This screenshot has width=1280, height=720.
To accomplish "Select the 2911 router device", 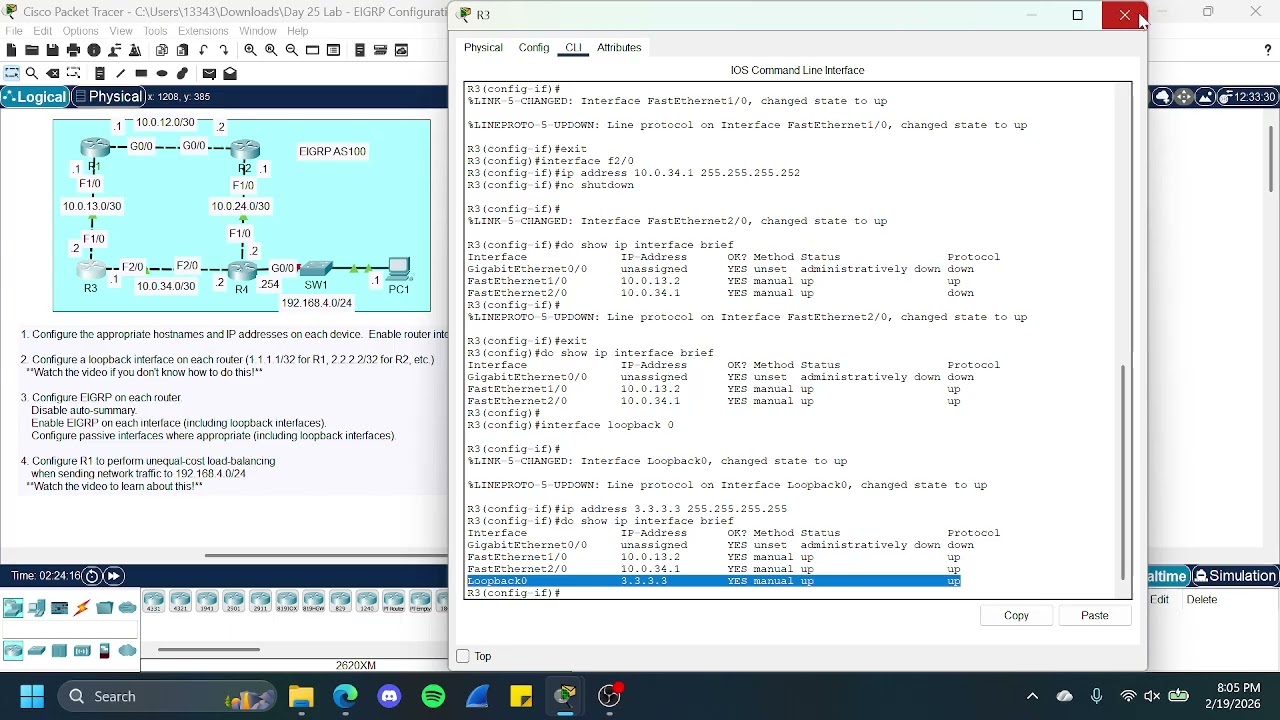I will [x=260, y=603].
